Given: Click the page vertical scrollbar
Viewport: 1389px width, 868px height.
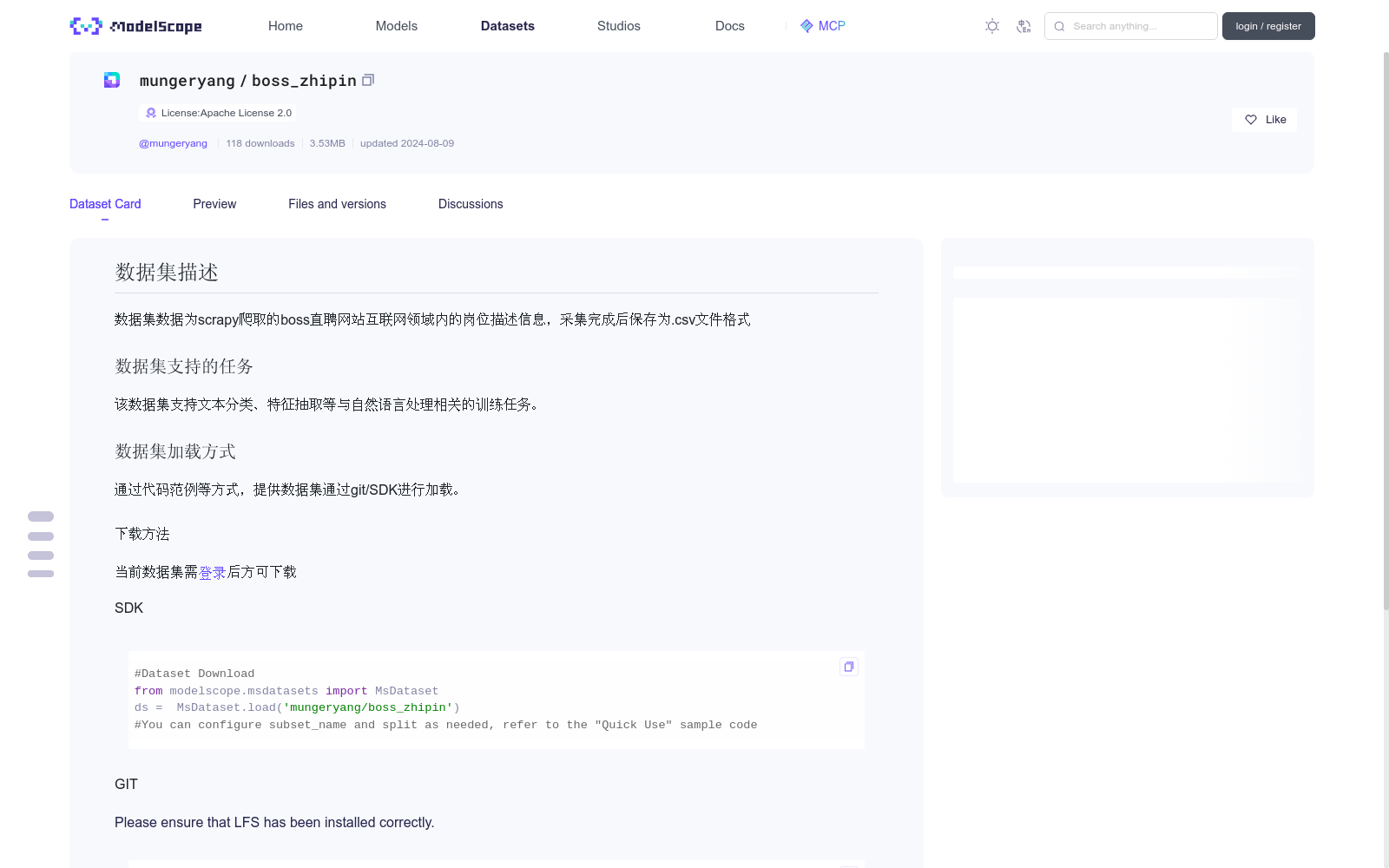Looking at the screenshot, I should [x=1386, y=330].
